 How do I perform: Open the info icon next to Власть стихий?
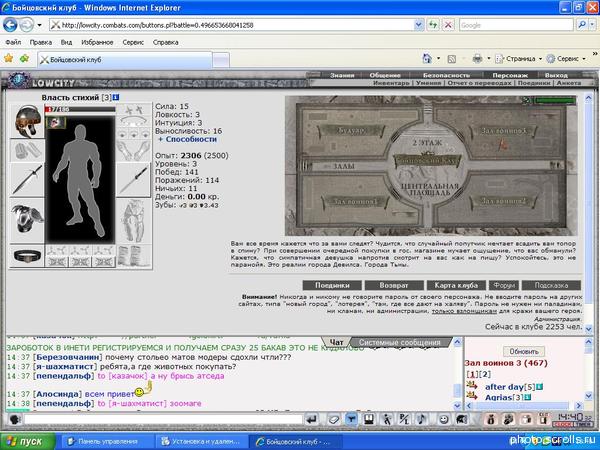(x=116, y=98)
